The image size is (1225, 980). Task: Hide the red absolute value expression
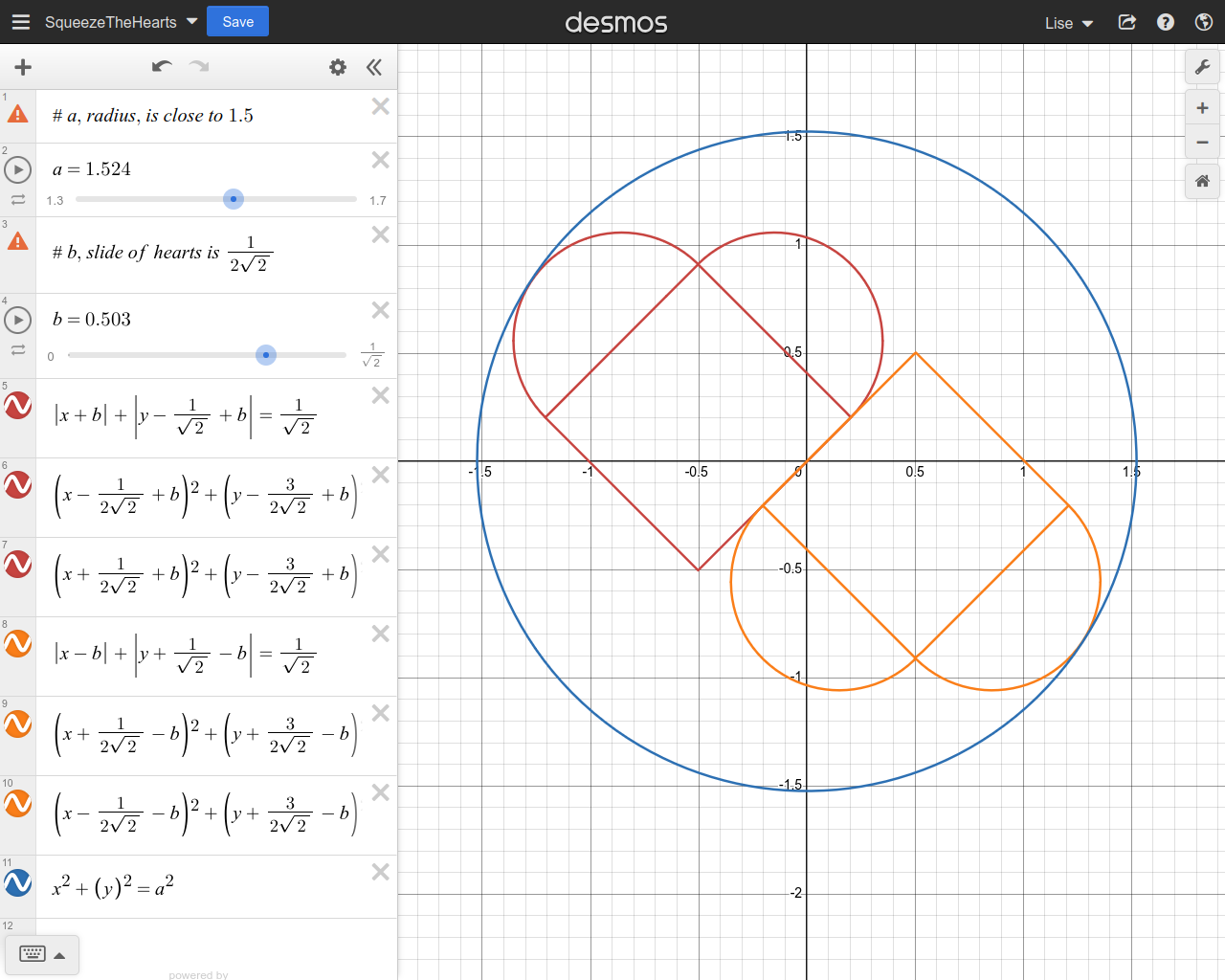18,406
